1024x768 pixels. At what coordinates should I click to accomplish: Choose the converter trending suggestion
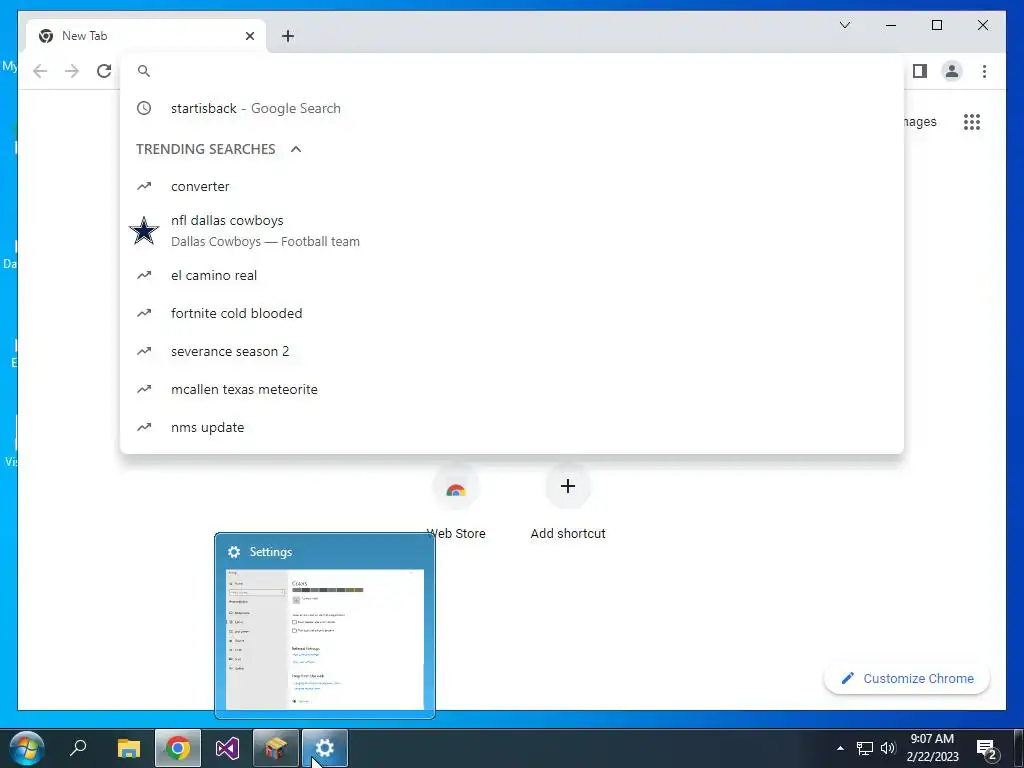[x=512, y=187]
